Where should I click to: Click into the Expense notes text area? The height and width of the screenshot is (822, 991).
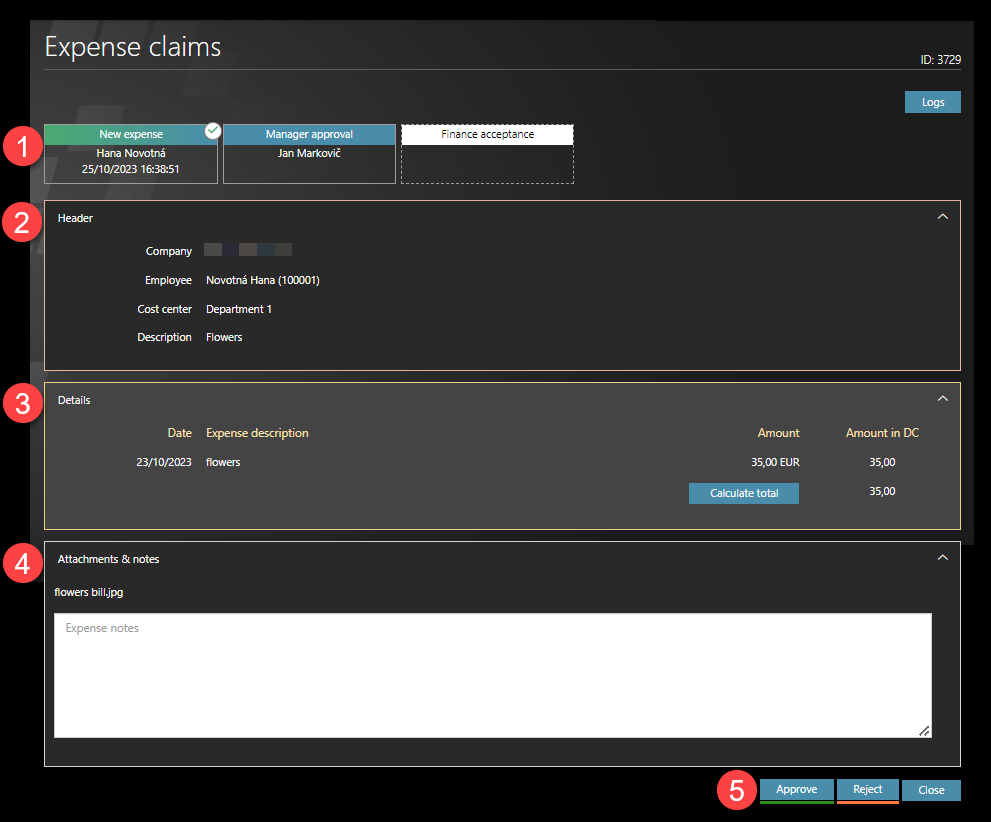coord(492,675)
